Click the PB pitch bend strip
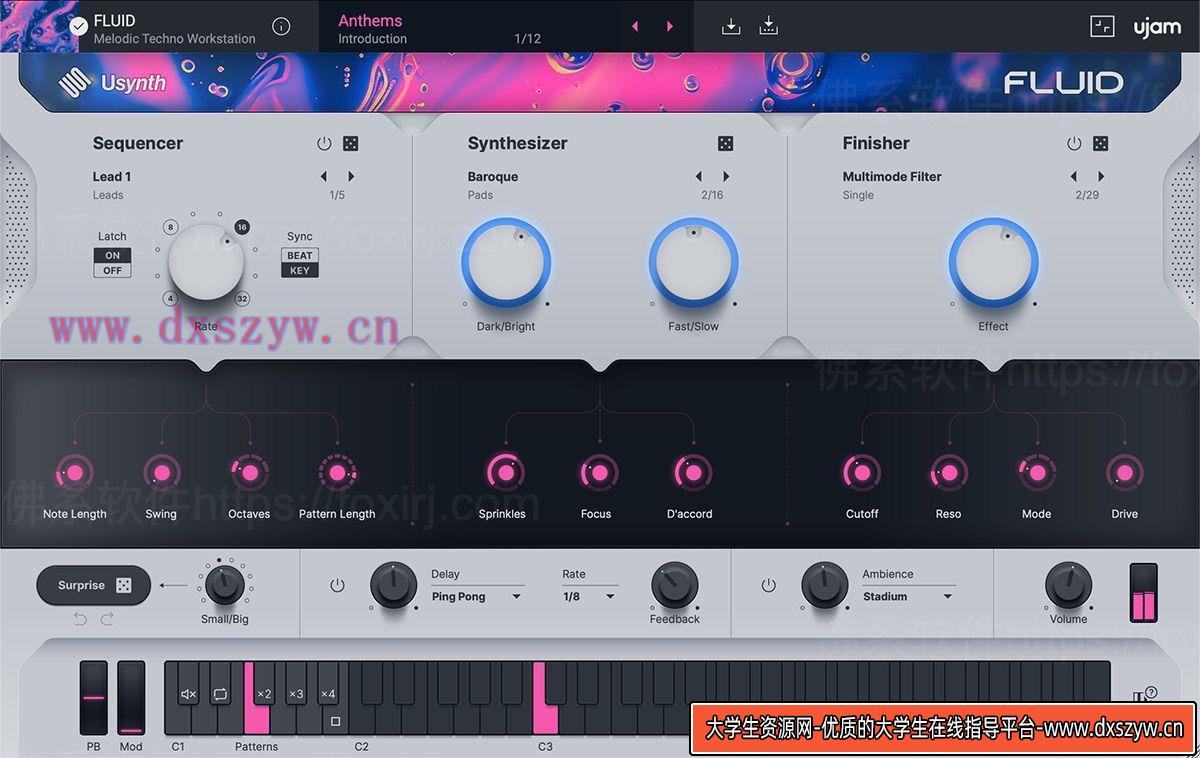 tap(94, 698)
